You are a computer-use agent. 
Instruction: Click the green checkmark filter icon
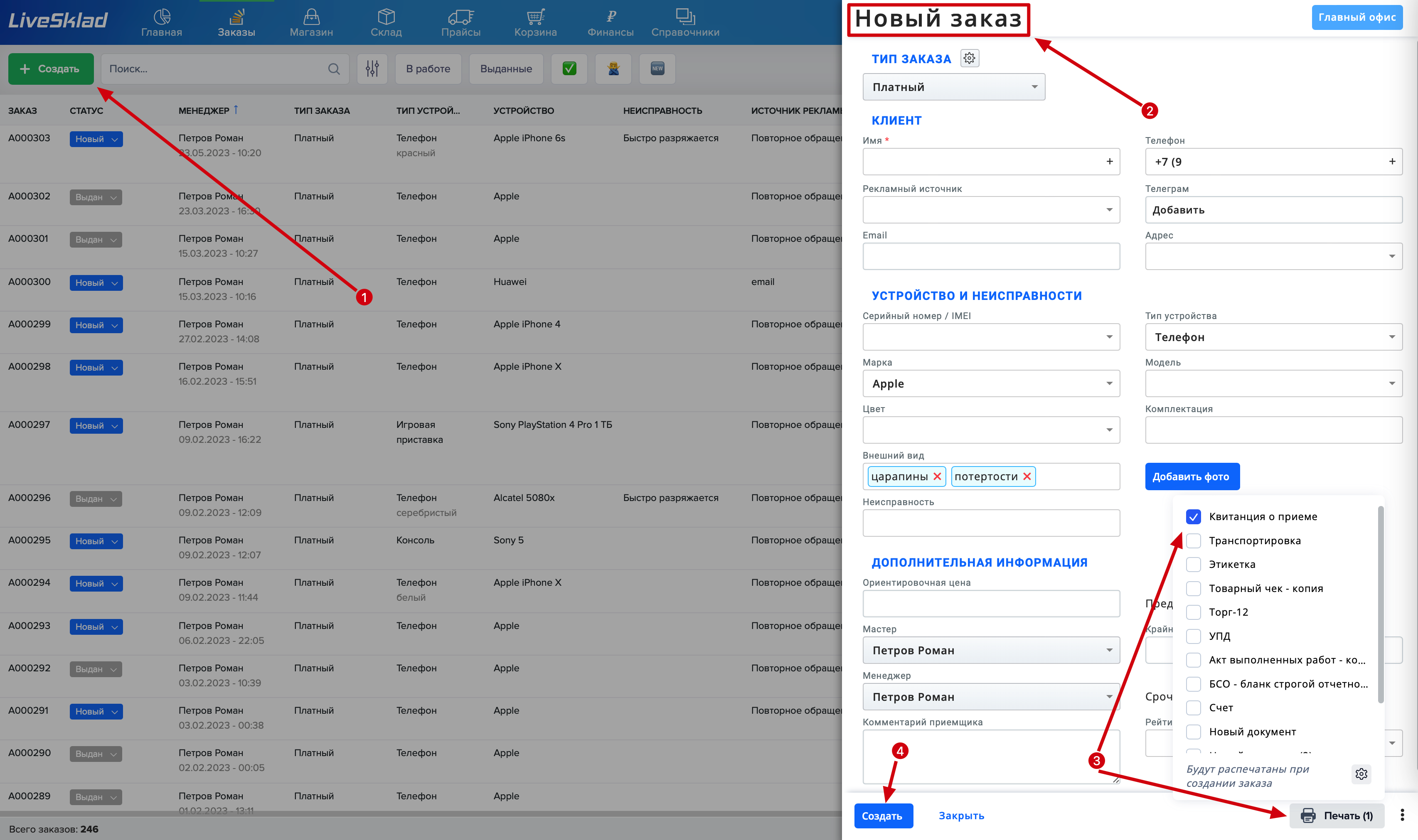click(x=569, y=69)
